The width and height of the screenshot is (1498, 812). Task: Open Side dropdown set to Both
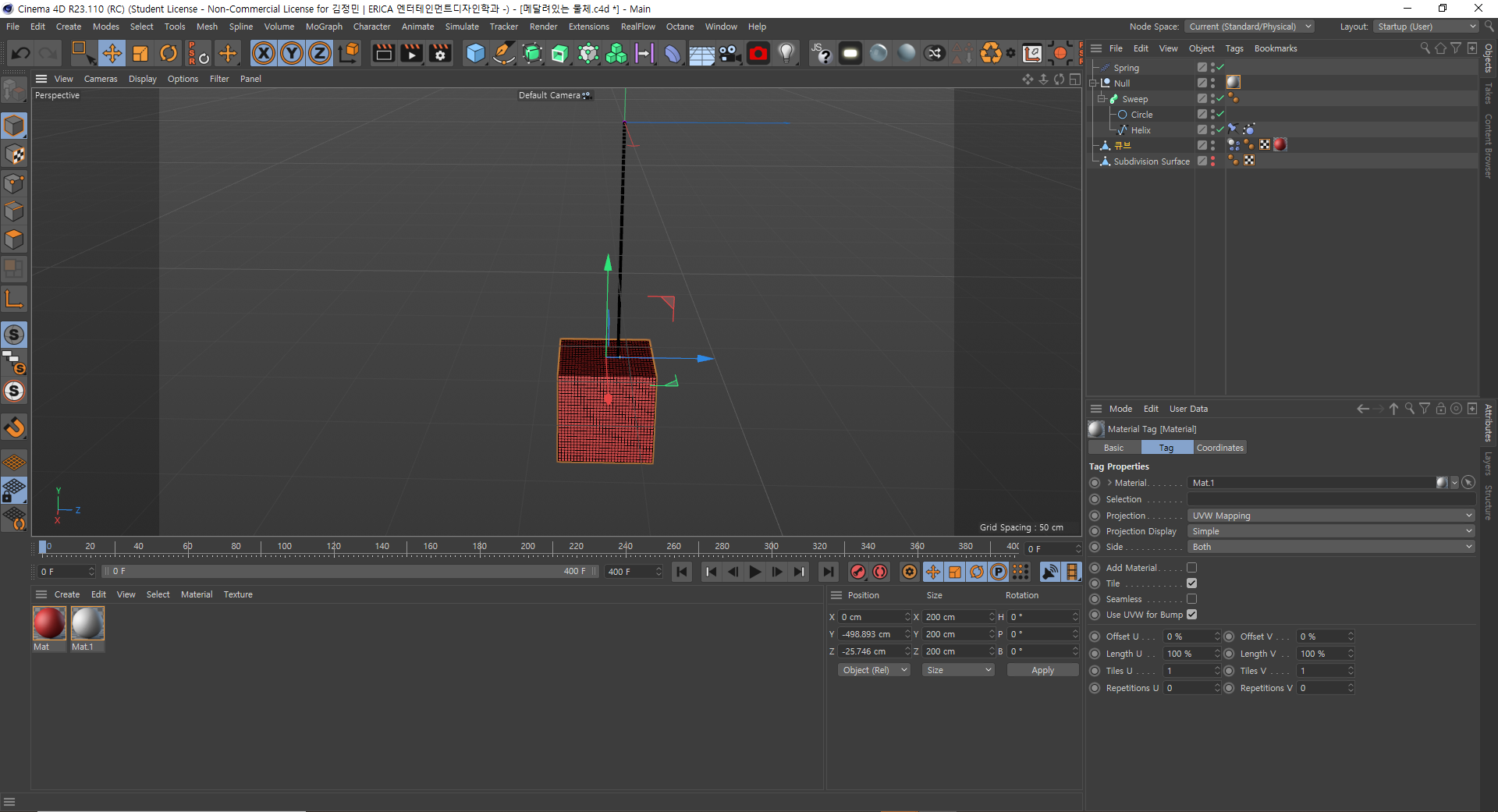pyautogui.click(x=1331, y=547)
